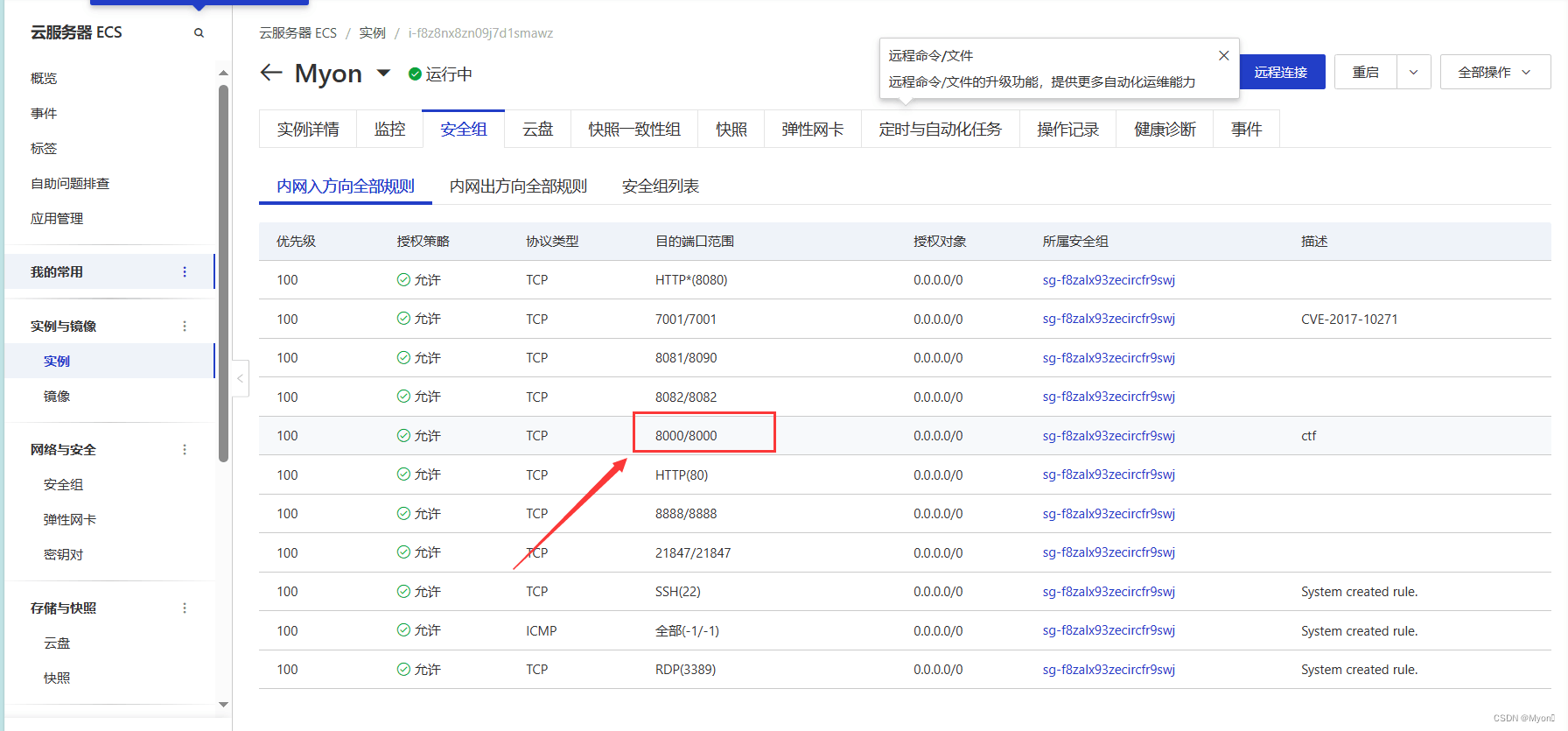Select the 安全组 tab
Image resolution: width=1568 pixels, height=731 pixels.
pyautogui.click(x=463, y=129)
